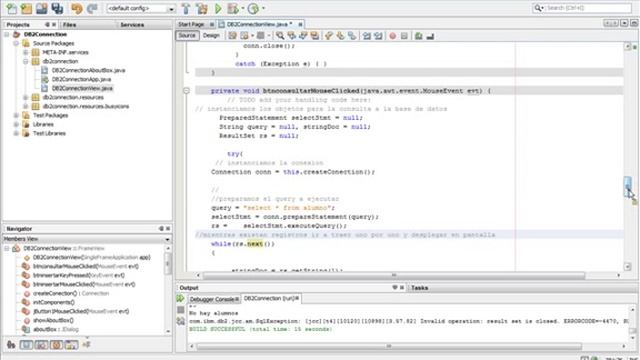The height and width of the screenshot is (360, 640).
Task: Open Debug Project dropdown arrow
Action: pyautogui.click(x=243, y=8)
